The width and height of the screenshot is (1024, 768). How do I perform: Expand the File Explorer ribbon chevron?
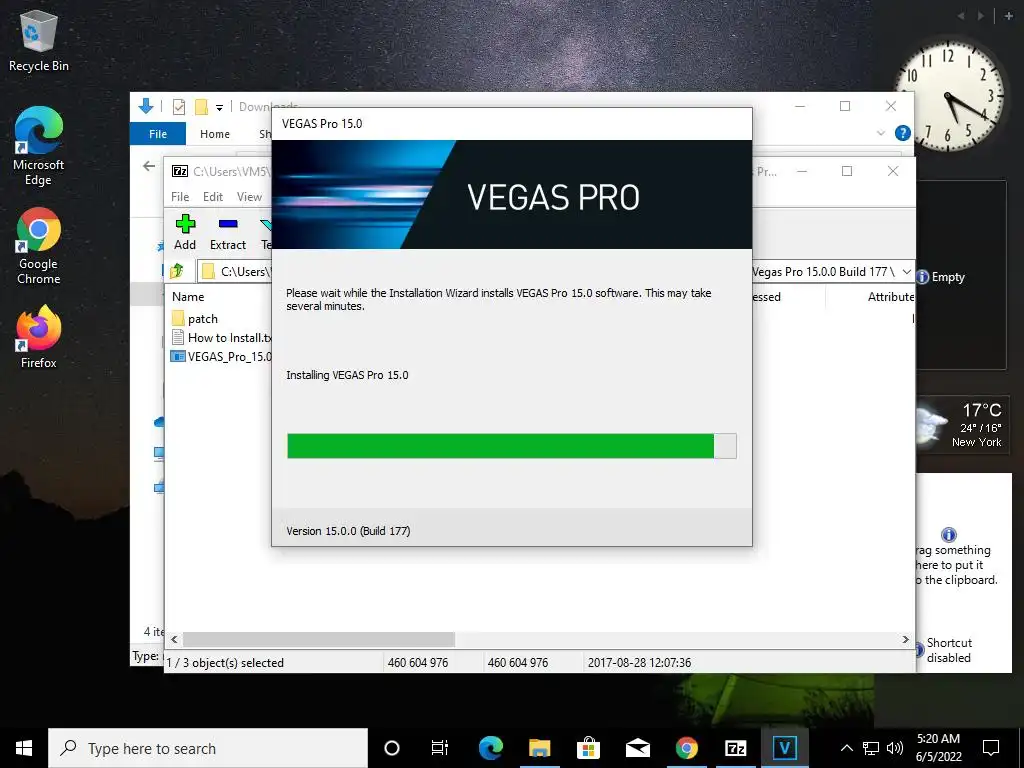tap(880, 133)
